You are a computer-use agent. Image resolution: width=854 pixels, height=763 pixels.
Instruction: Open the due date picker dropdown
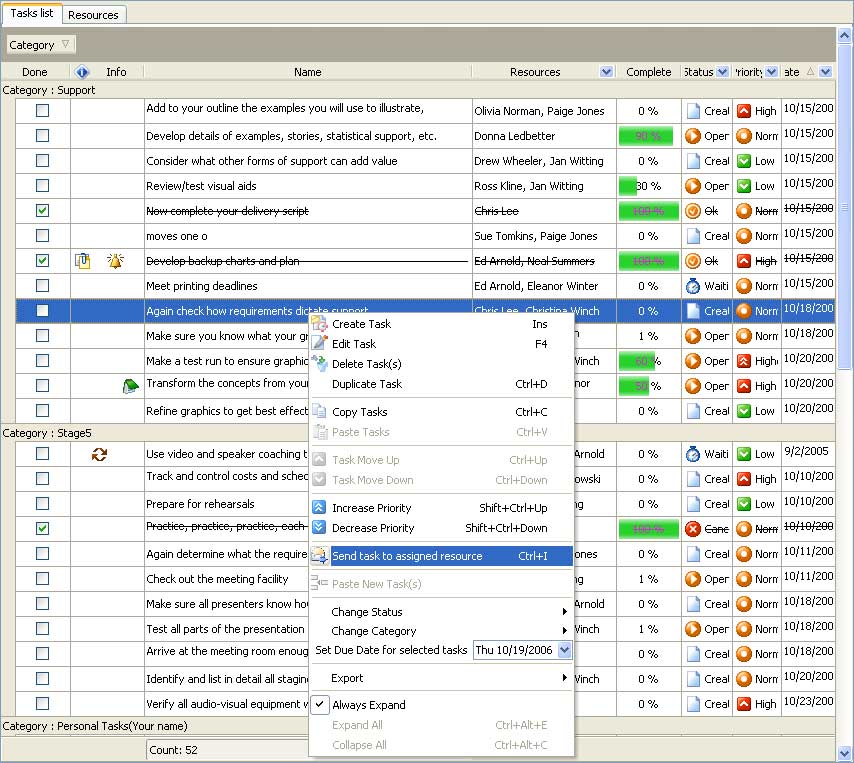click(x=565, y=650)
